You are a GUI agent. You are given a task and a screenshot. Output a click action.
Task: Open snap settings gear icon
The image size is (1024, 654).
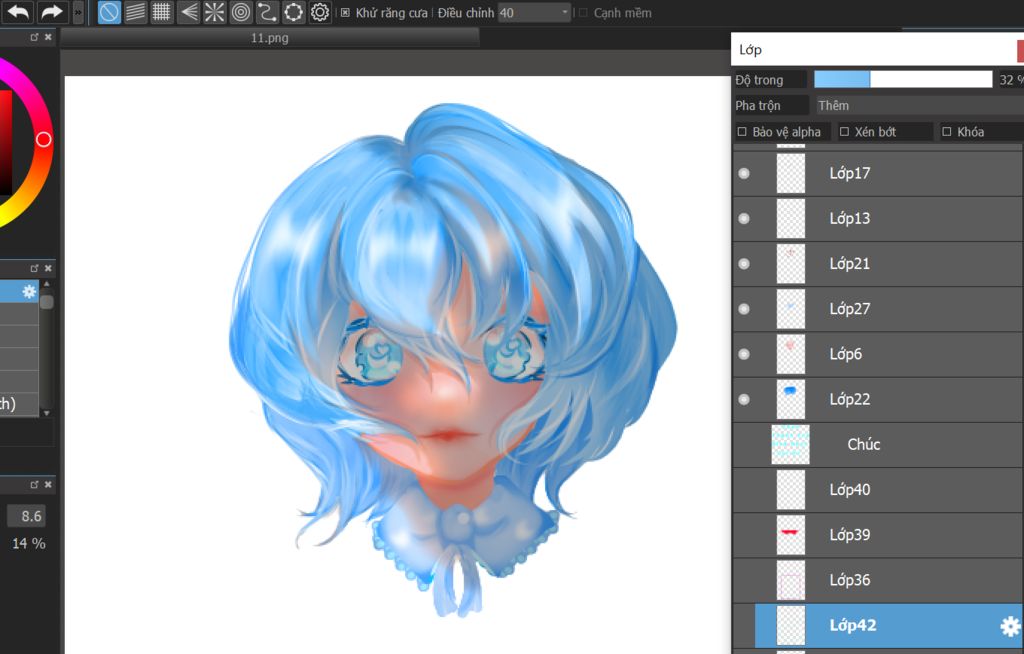coord(320,12)
